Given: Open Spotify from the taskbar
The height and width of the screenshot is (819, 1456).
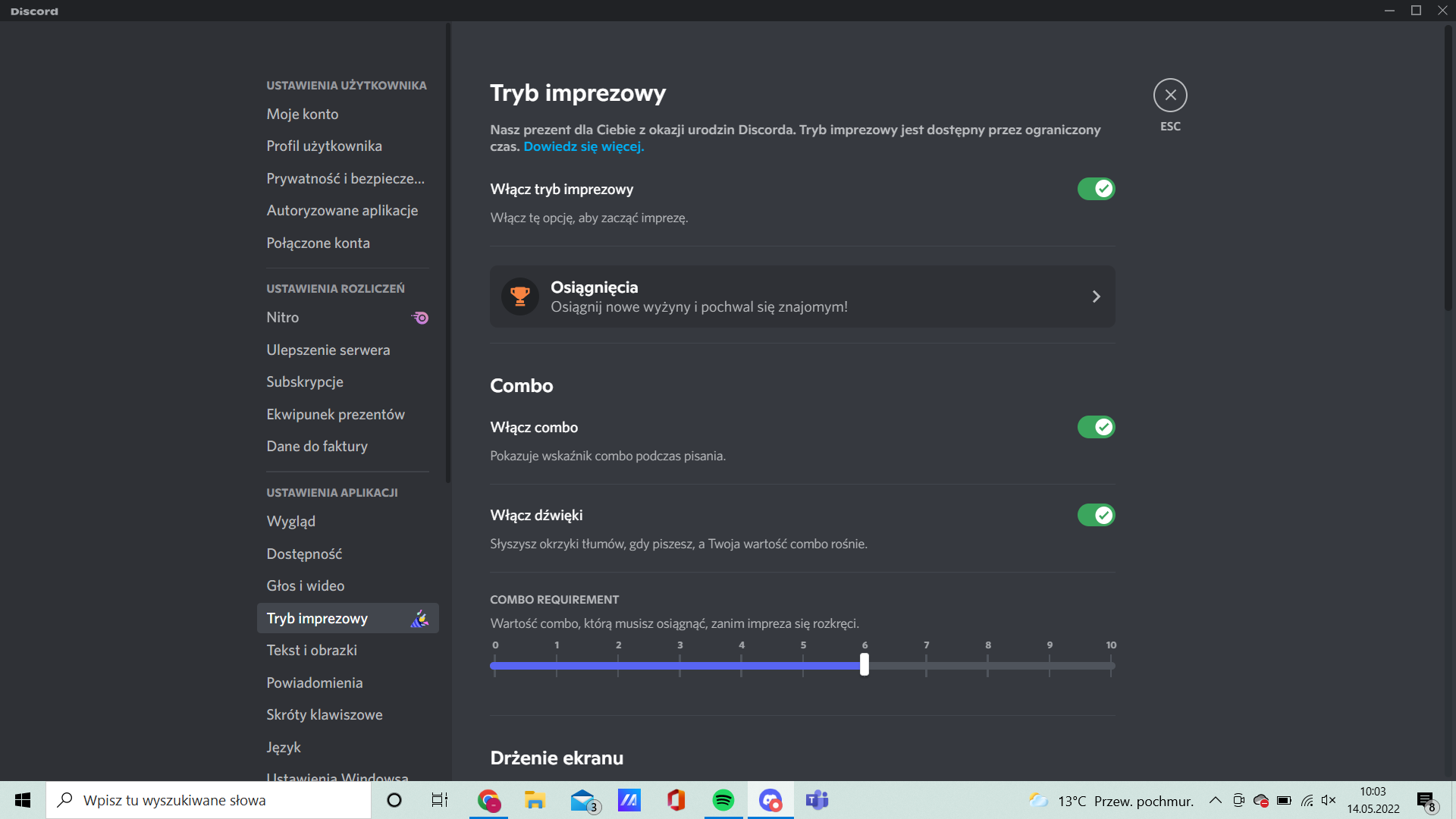Looking at the screenshot, I should [x=723, y=800].
